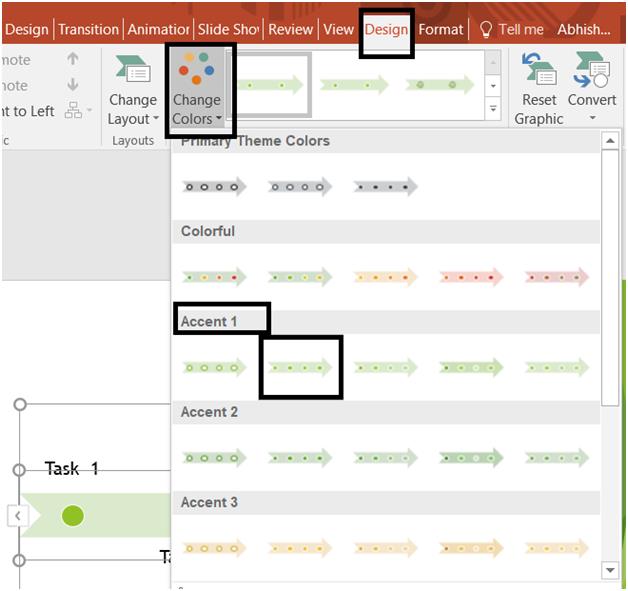Screen dimensions: 628x591
Task: Click SmartArt styles gallery next-row arrow
Action: click(493, 86)
